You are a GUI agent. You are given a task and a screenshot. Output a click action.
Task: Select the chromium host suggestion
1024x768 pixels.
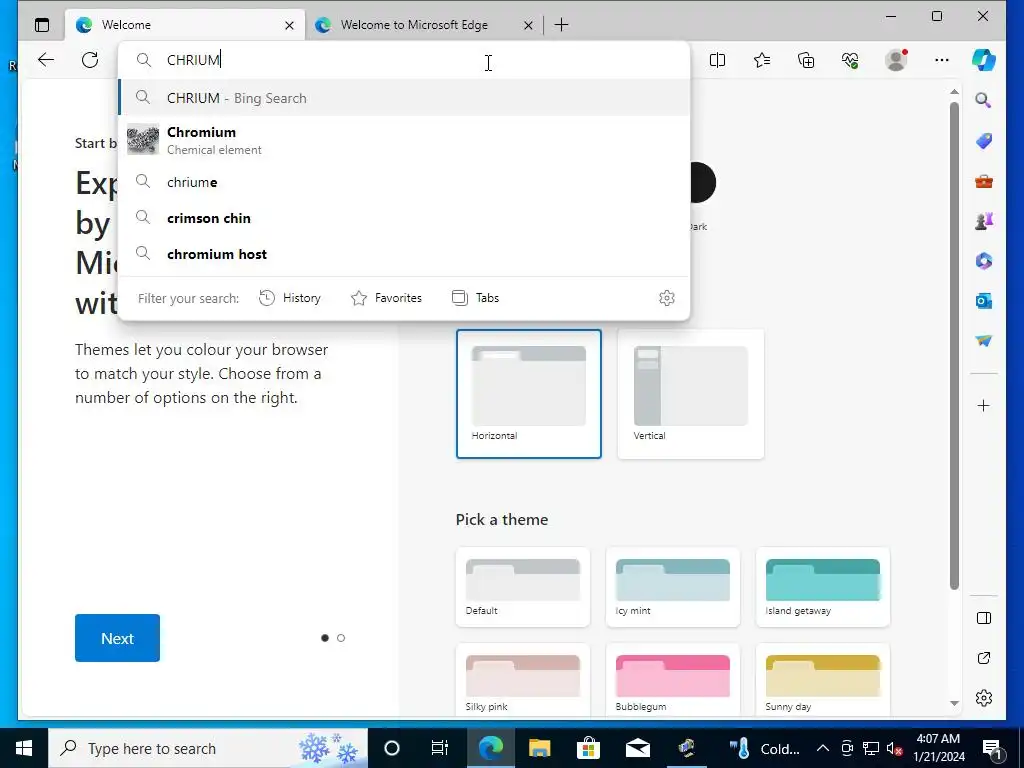click(x=404, y=254)
